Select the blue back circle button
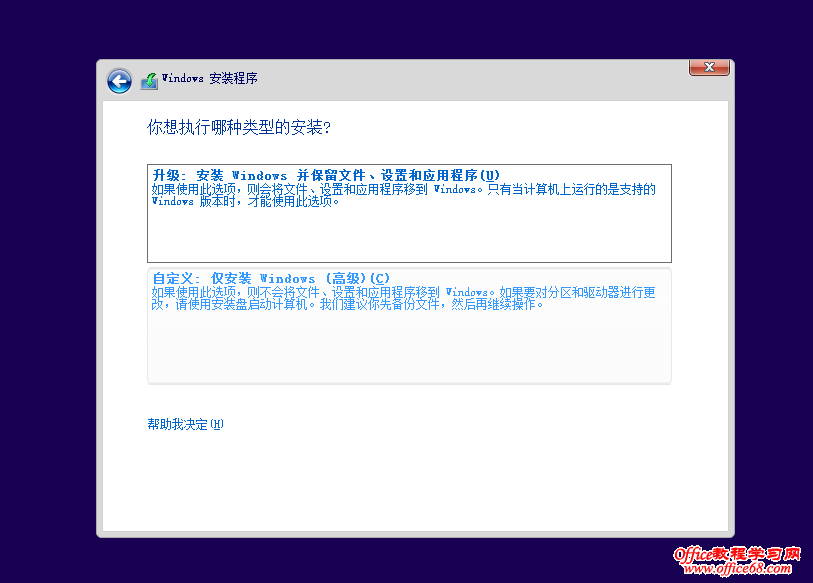813x583 pixels. pos(118,81)
